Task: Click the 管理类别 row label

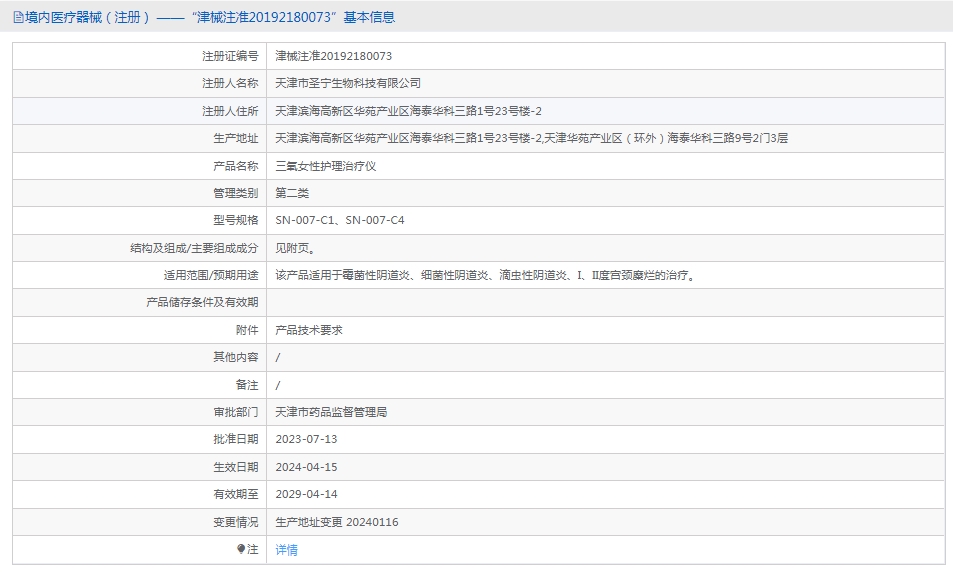Action: (236, 193)
